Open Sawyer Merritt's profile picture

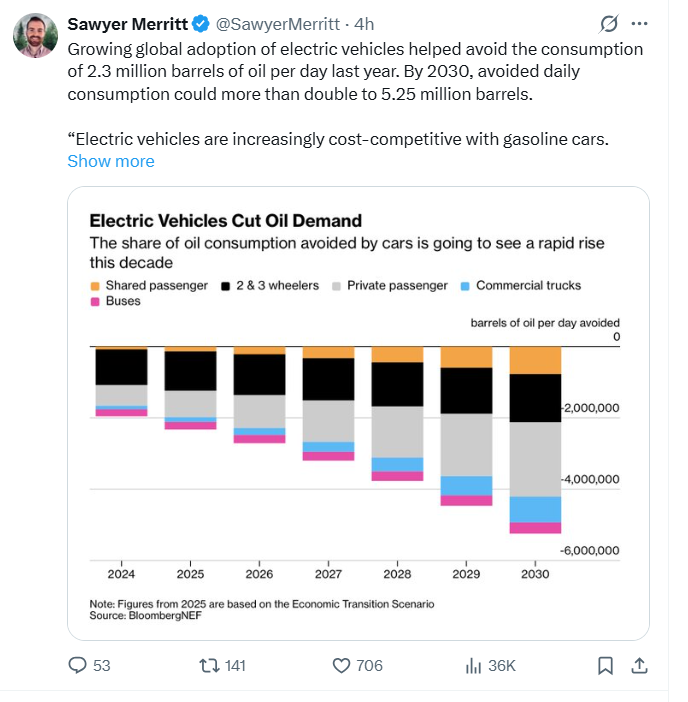(34, 36)
